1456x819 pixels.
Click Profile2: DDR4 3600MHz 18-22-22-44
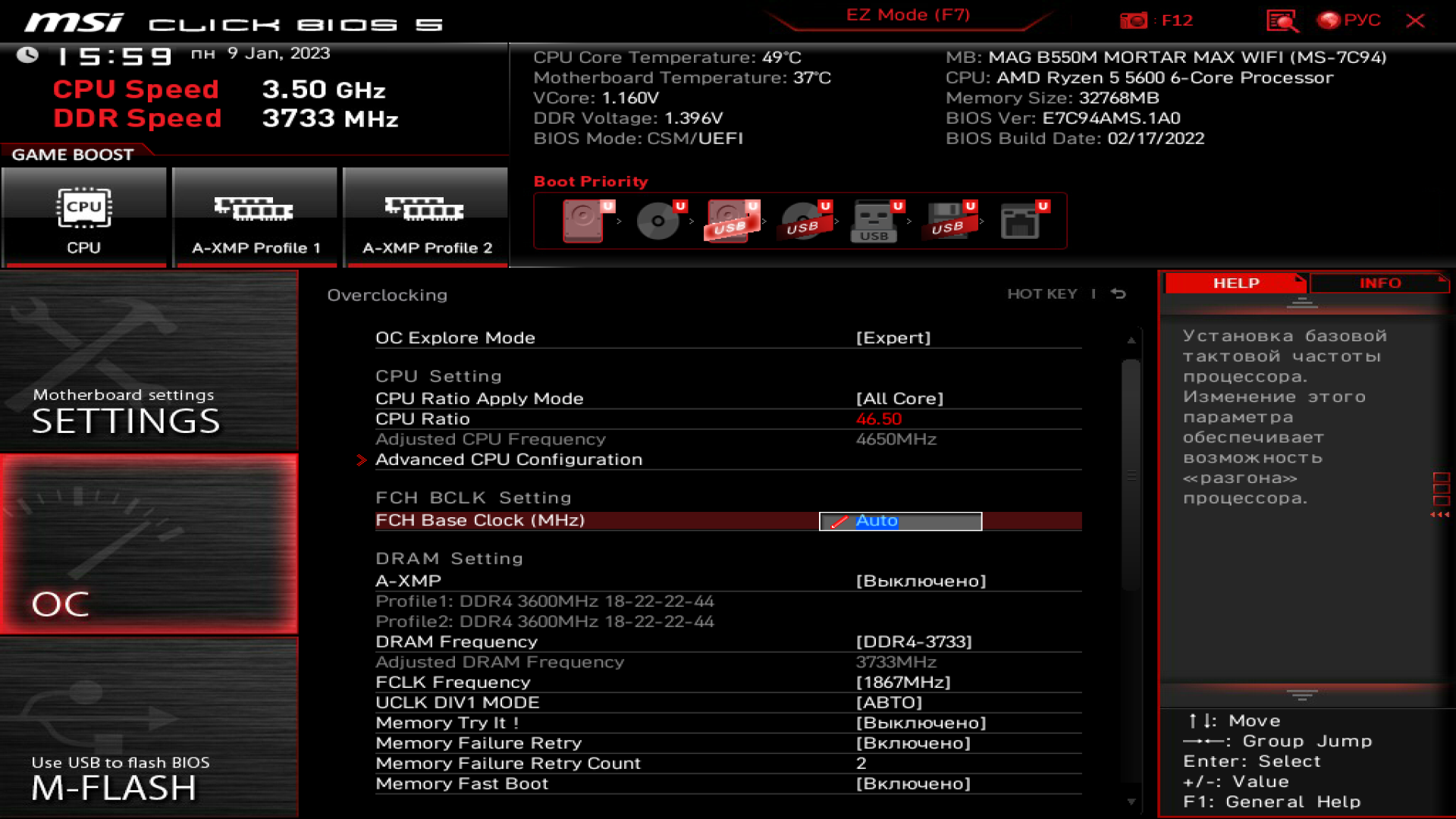(544, 622)
